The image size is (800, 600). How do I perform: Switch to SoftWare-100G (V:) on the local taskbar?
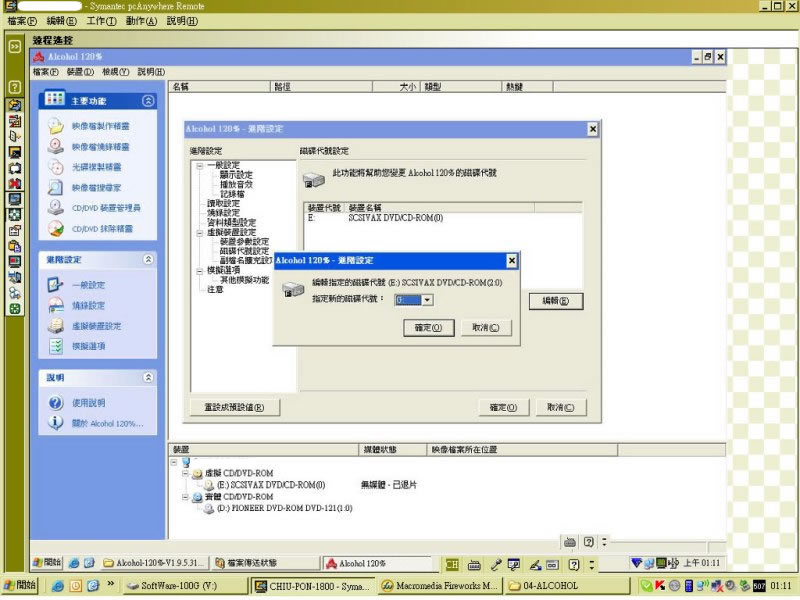click(x=185, y=586)
